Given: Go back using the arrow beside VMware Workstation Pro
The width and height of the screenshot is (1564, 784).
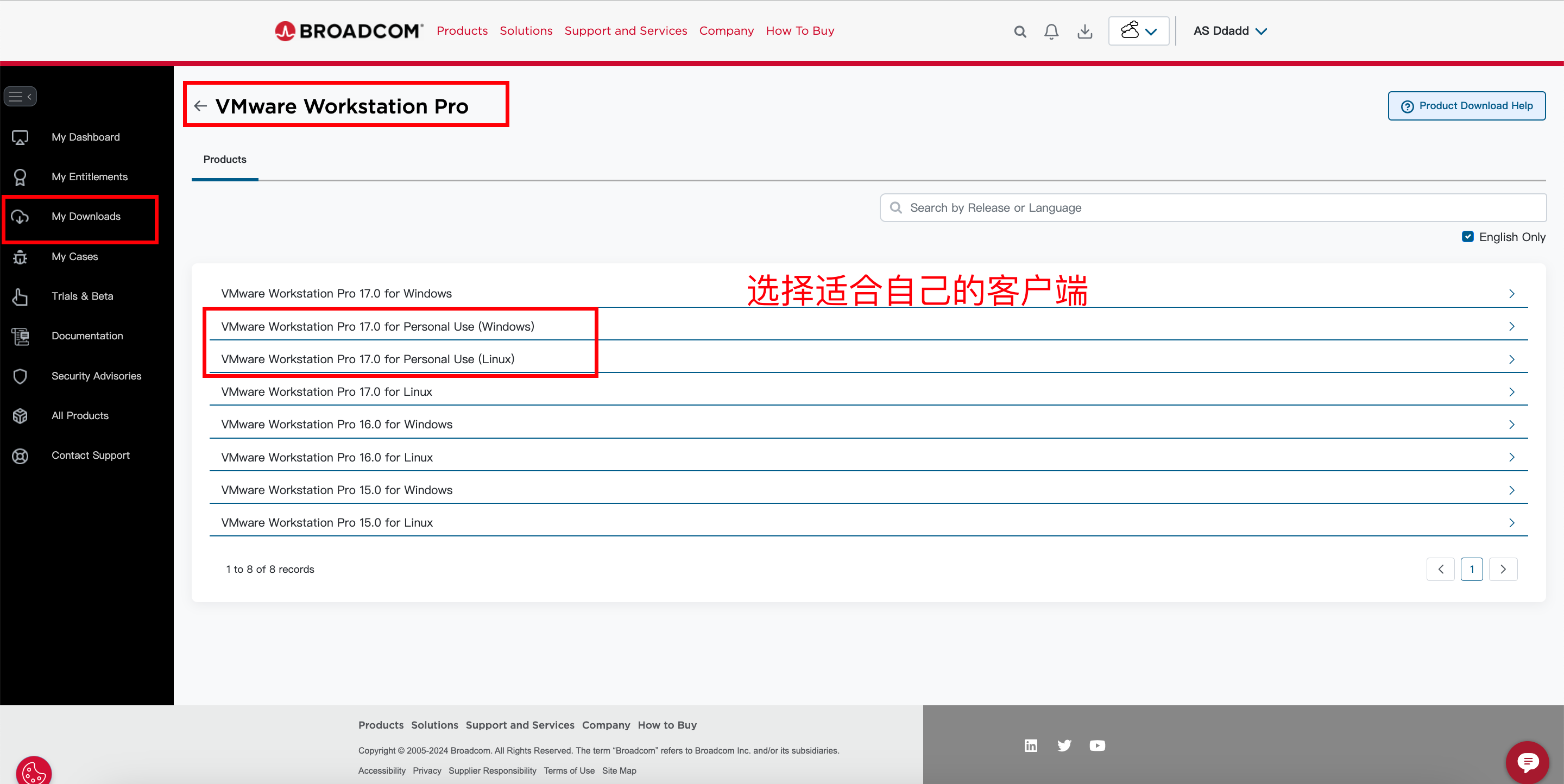Looking at the screenshot, I should click(200, 106).
